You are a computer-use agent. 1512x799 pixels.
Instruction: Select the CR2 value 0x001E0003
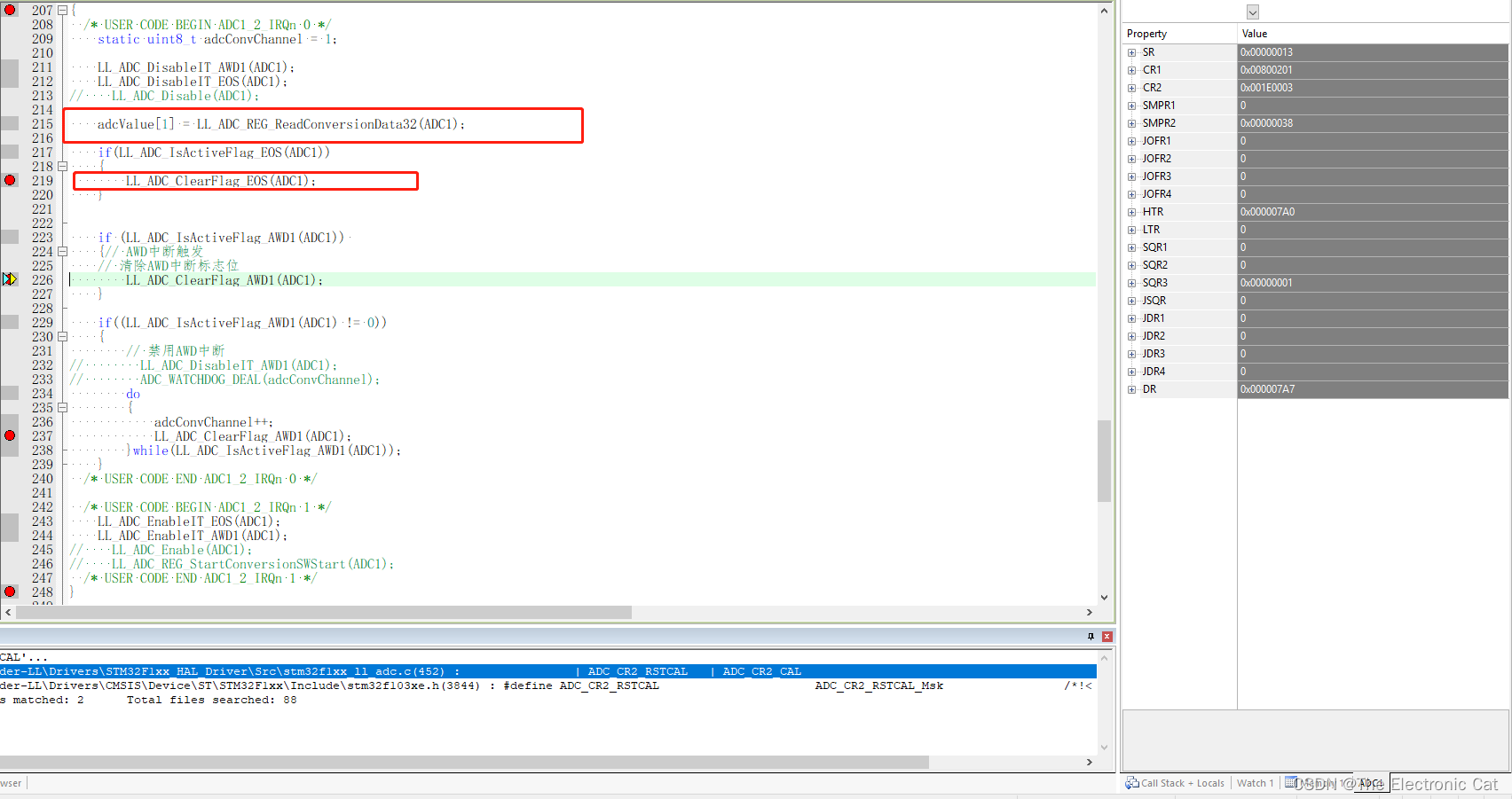pyautogui.click(x=1373, y=88)
